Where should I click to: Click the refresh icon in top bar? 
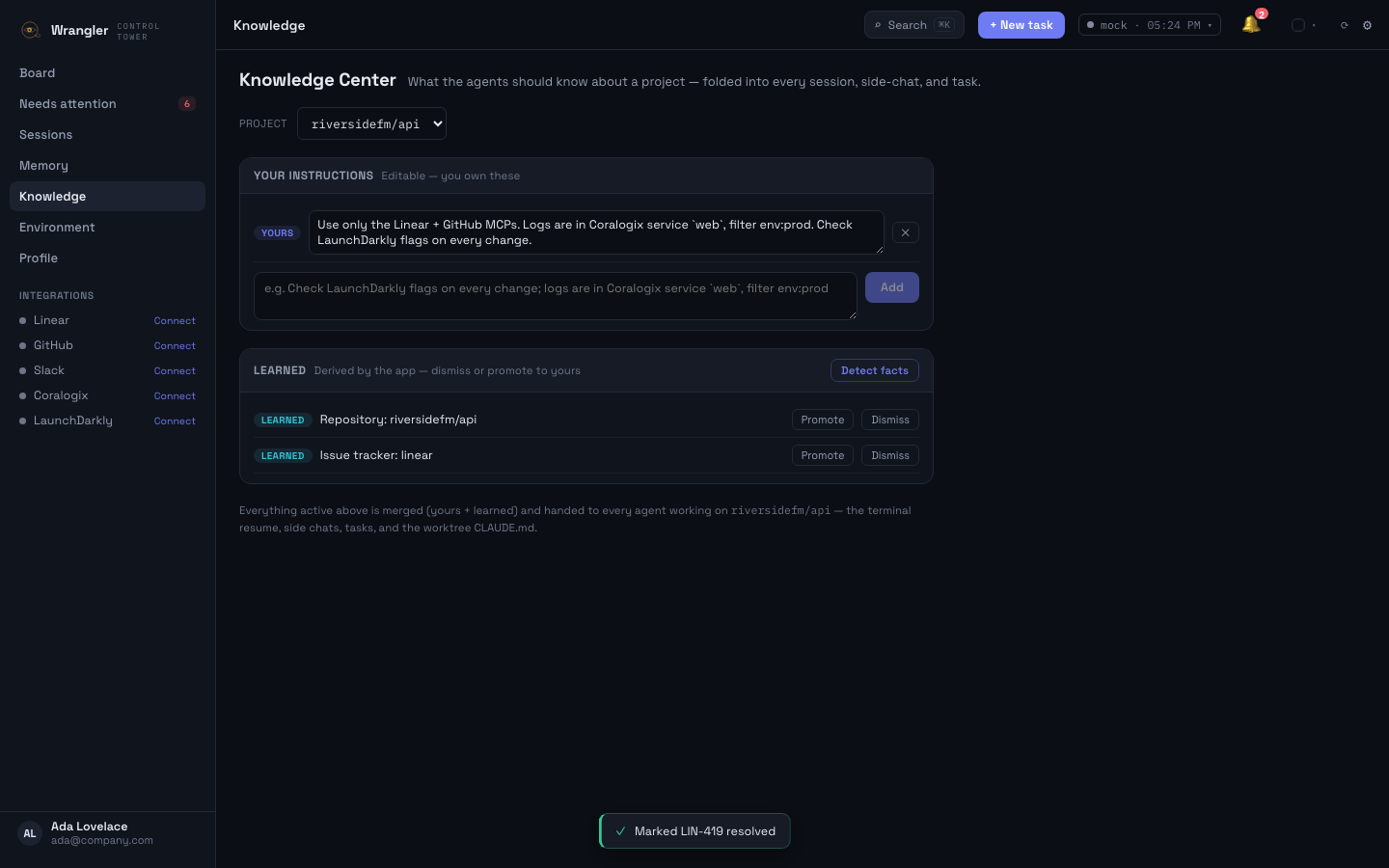[1344, 25]
